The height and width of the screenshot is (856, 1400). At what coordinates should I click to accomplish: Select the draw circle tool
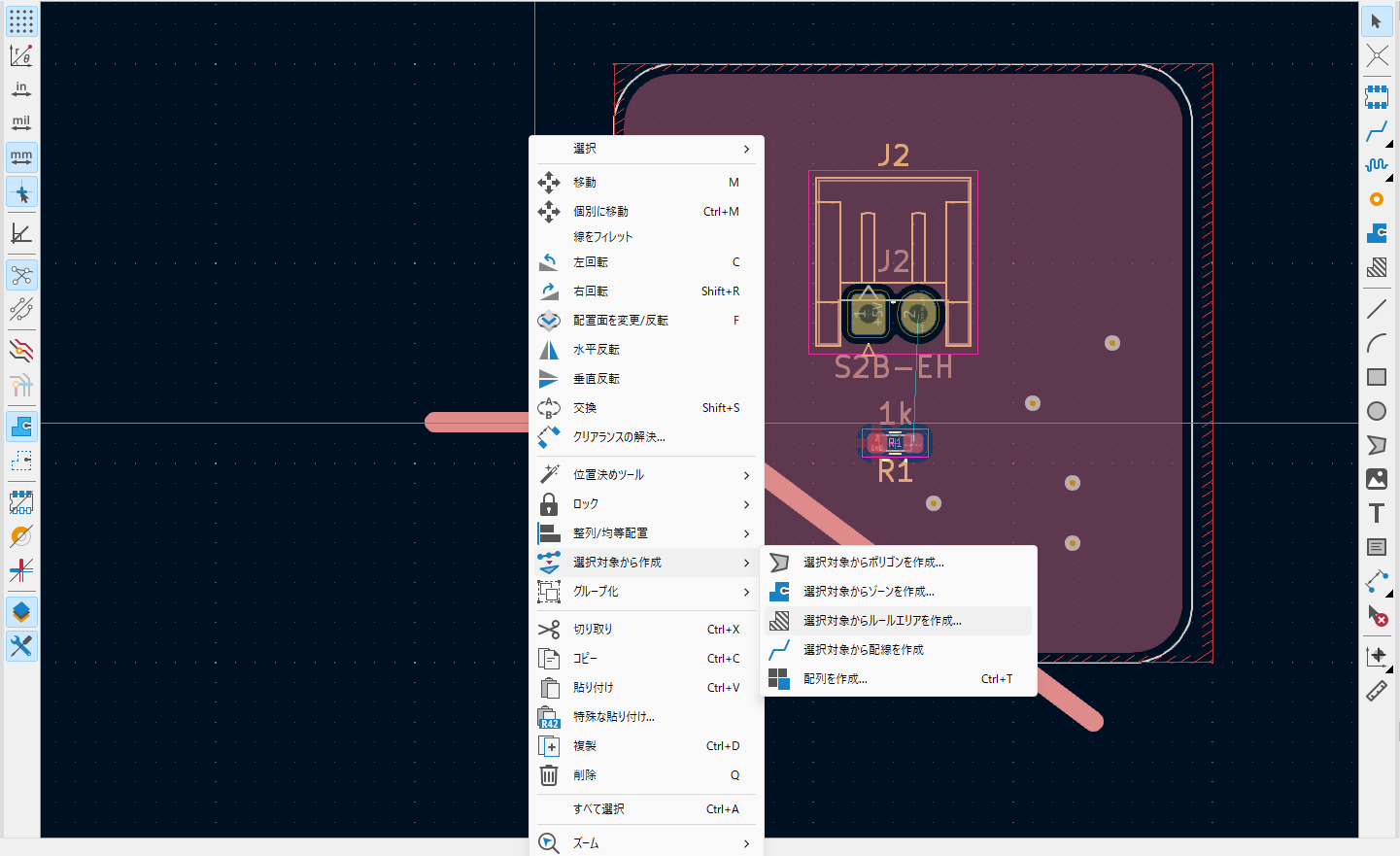[1377, 411]
